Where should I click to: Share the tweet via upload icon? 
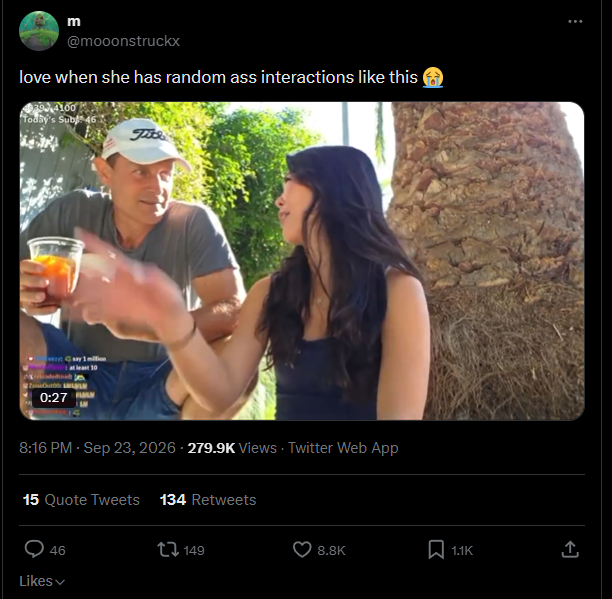pos(570,549)
